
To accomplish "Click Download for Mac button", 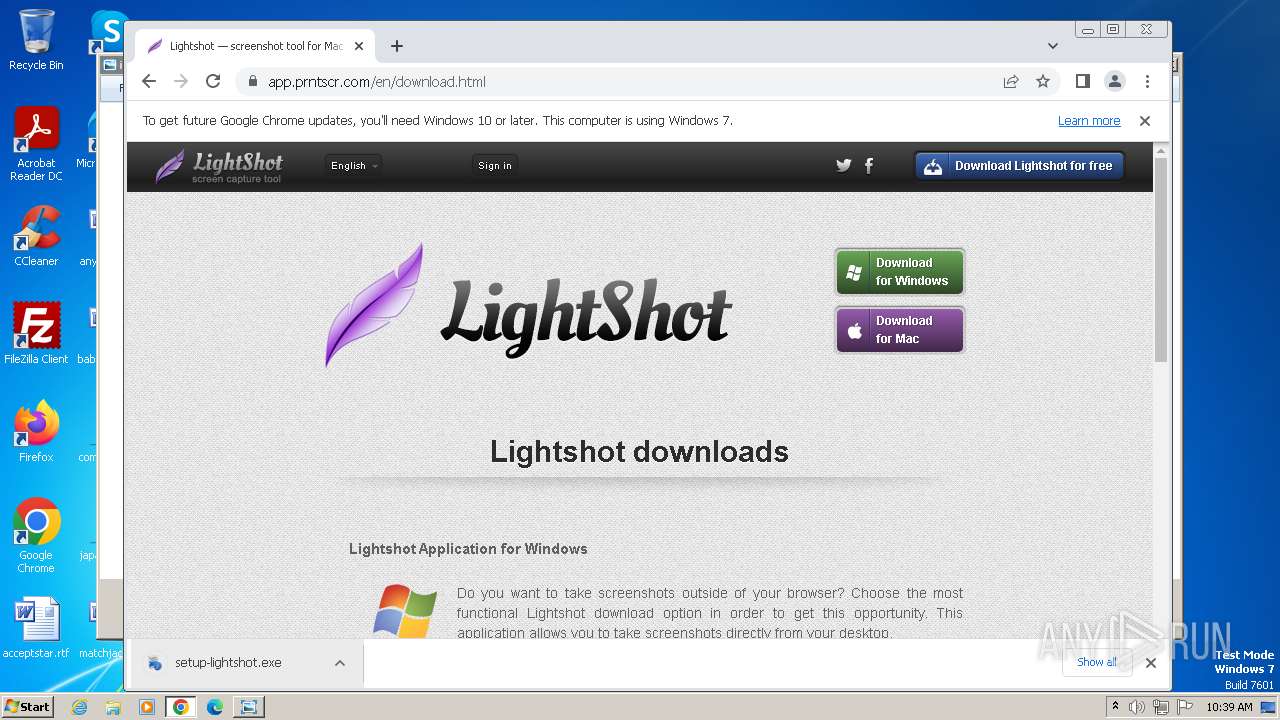I will (900, 330).
